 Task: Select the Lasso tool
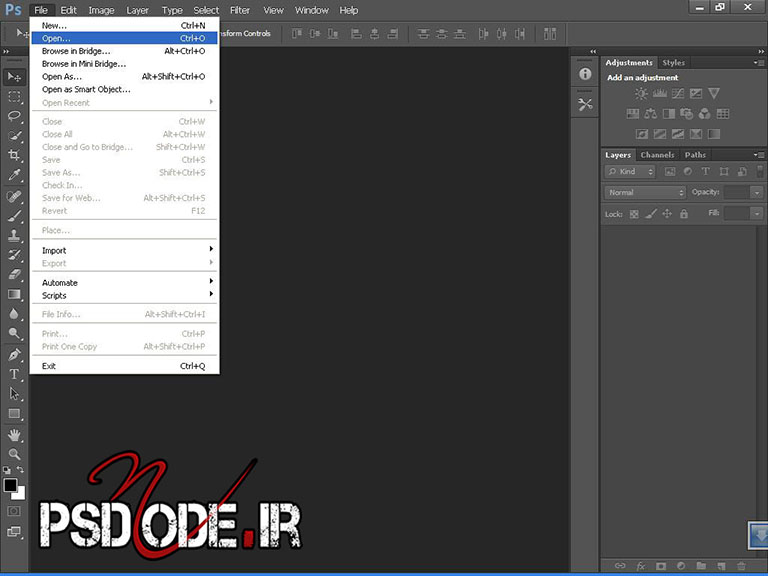pyautogui.click(x=14, y=116)
